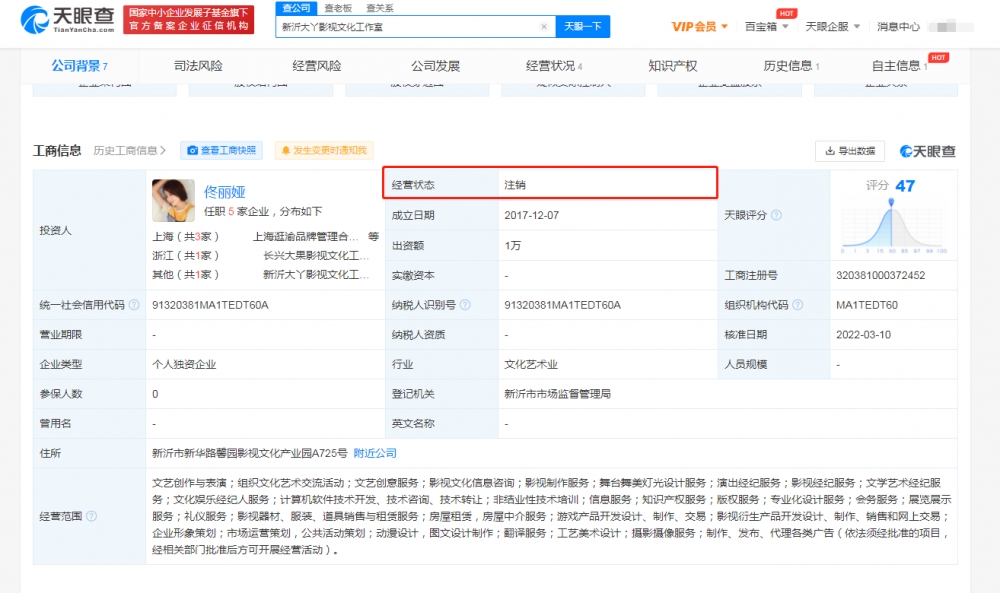Click the 2022-03-10 approval date

[x=864, y=334]
